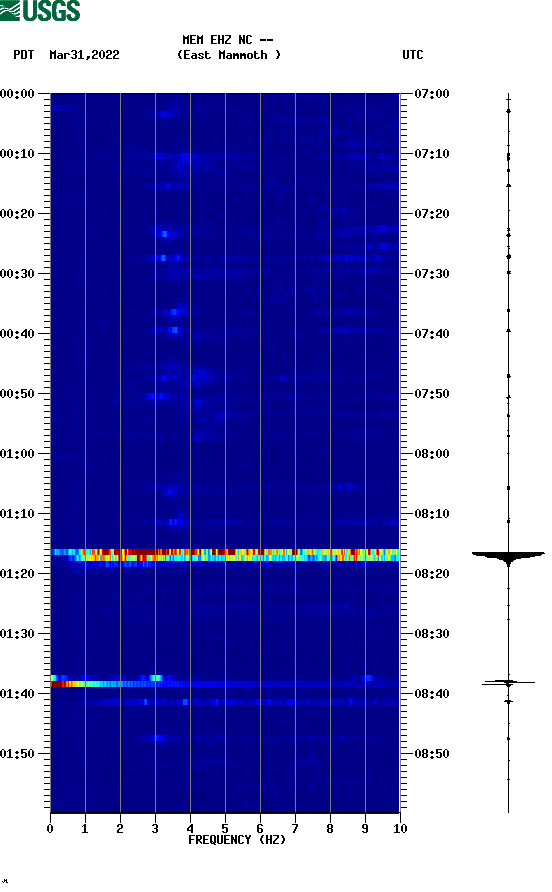Image resolution: width=552 pixels, height=892 pixels.
Task: Click the '07:10' UTC time label
Action: tap(432, 154)
